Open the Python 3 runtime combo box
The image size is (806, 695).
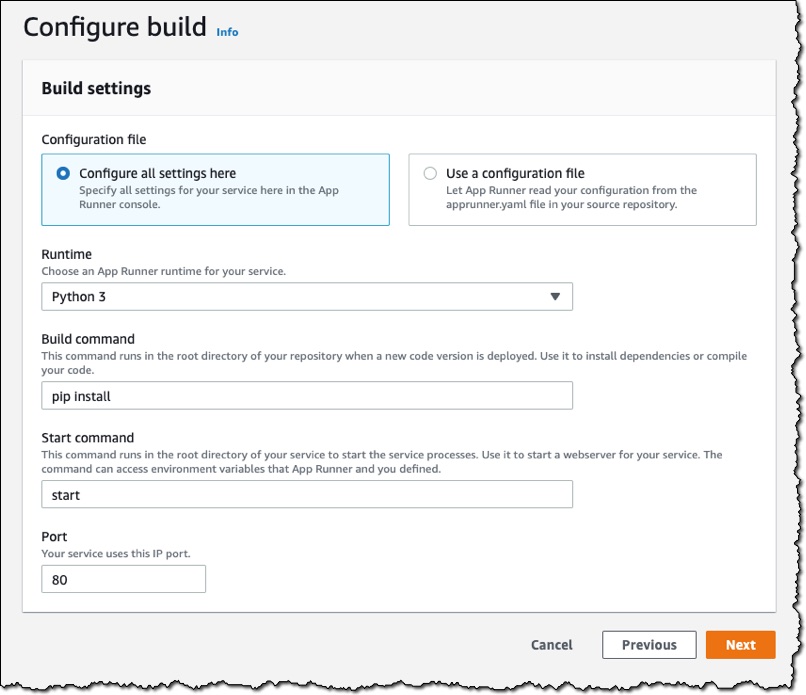(307, 297)
